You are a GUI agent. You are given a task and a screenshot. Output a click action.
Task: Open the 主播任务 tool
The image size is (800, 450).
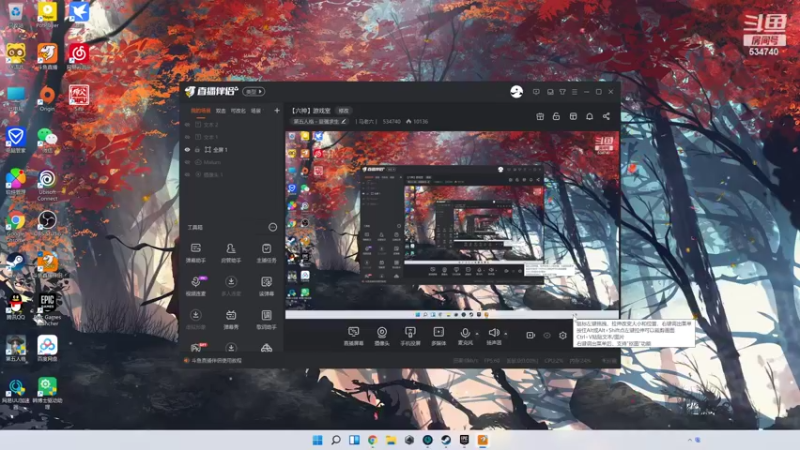tap(266, 253)
